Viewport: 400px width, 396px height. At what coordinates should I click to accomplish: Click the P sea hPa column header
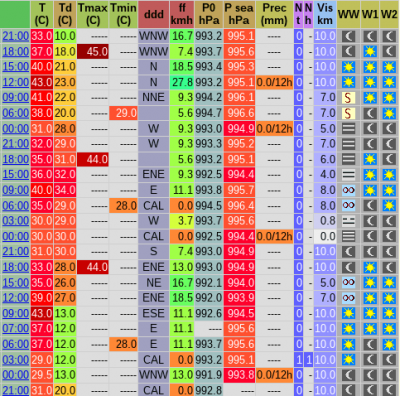coord(239,14)
